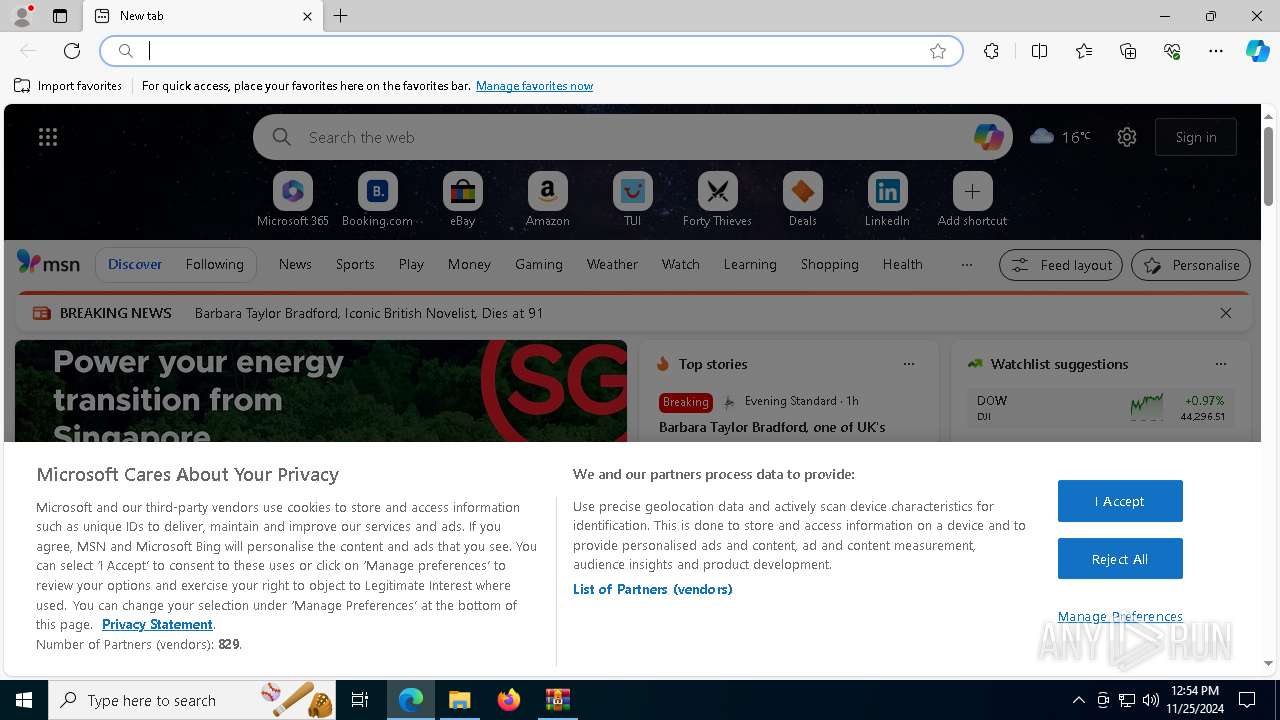
Task: Open the Health category
Action: pos(902,264)
